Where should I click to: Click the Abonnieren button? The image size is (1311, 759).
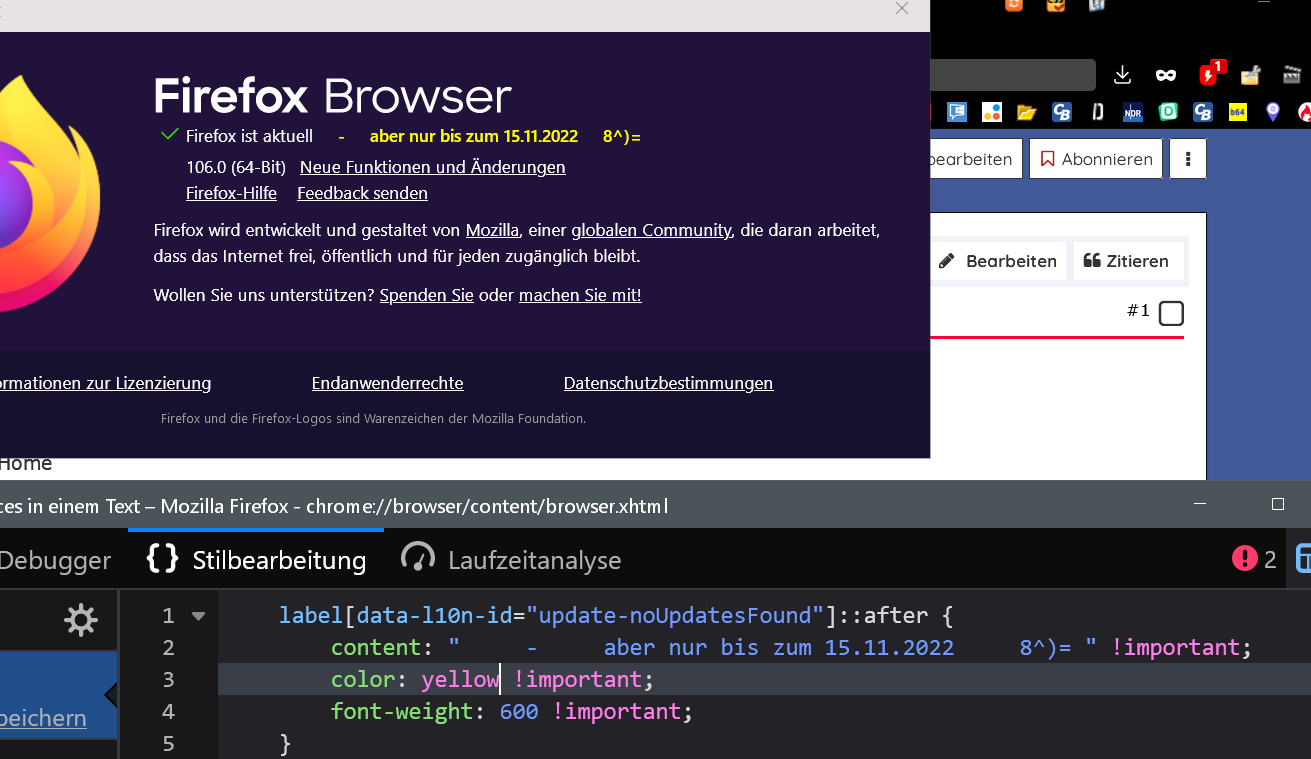1096,159
